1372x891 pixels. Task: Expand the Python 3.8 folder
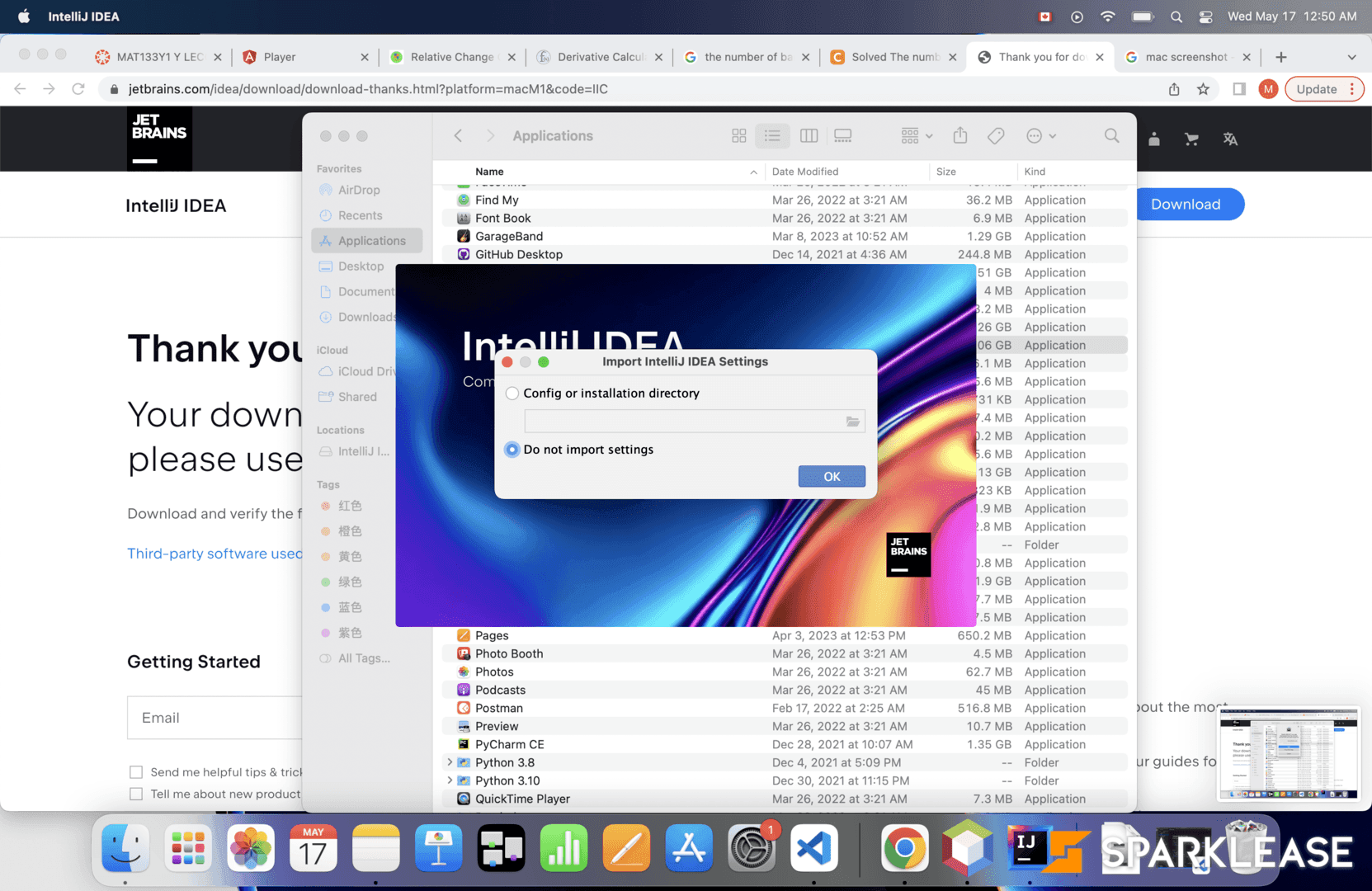point(450,762)
